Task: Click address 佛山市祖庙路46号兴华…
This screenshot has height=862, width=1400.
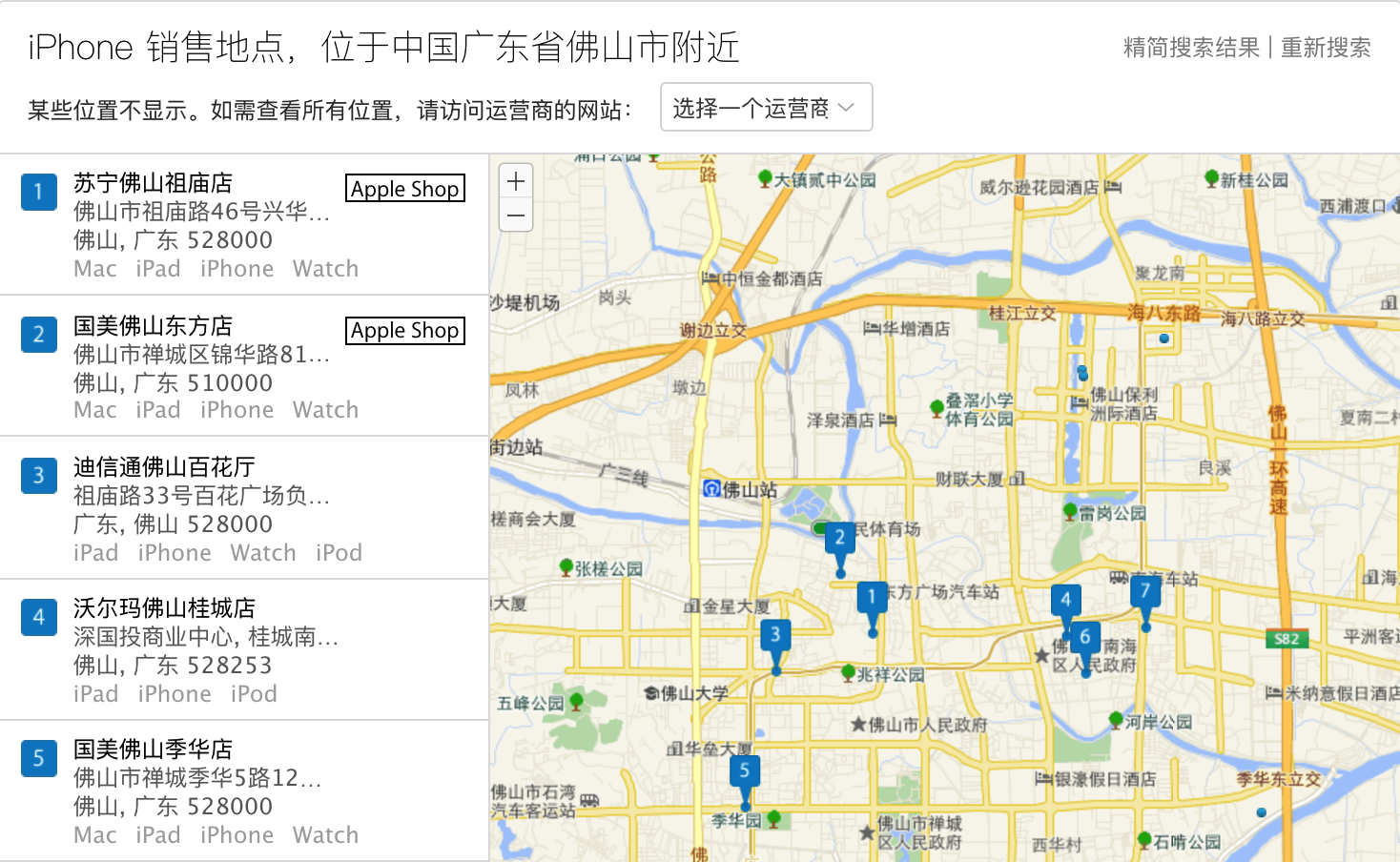Action: pos(202,212)
